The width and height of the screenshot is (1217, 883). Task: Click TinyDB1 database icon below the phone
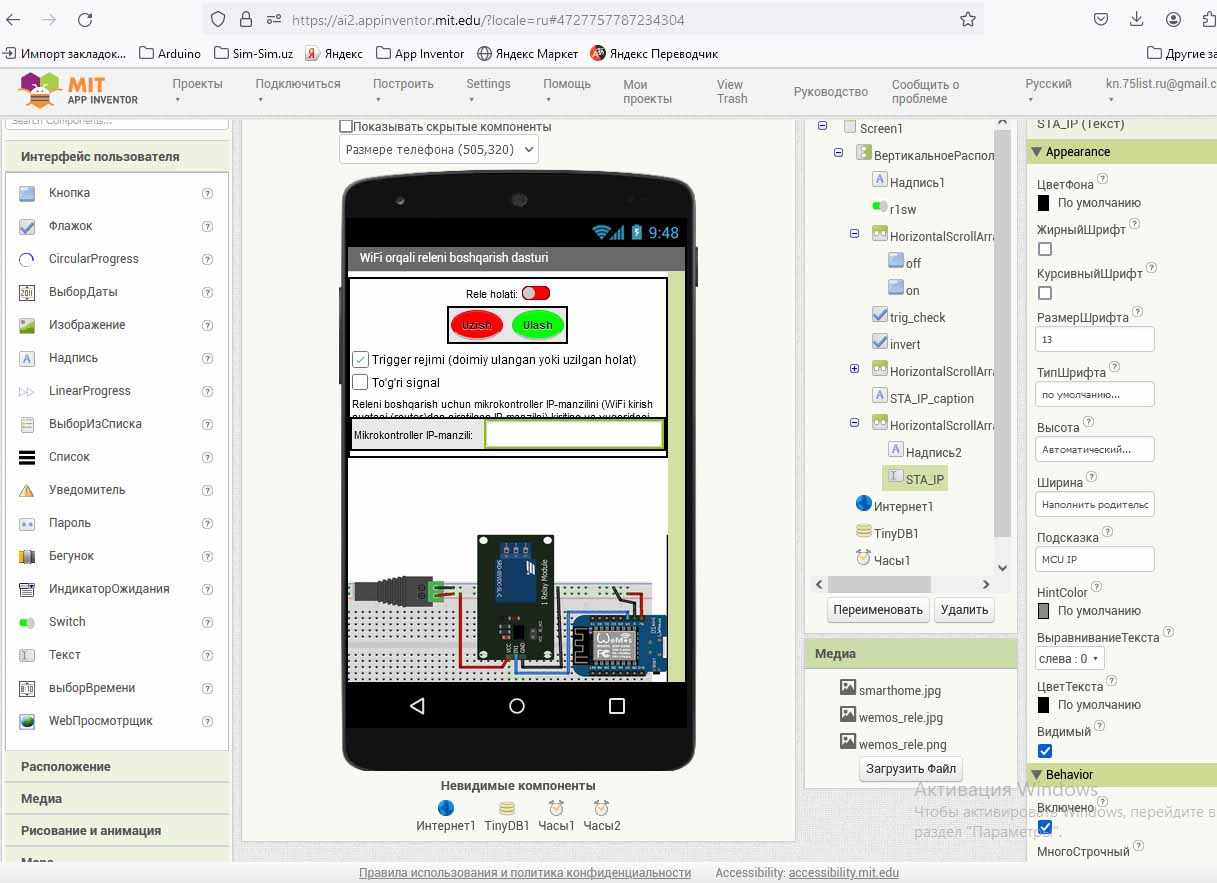507,808
